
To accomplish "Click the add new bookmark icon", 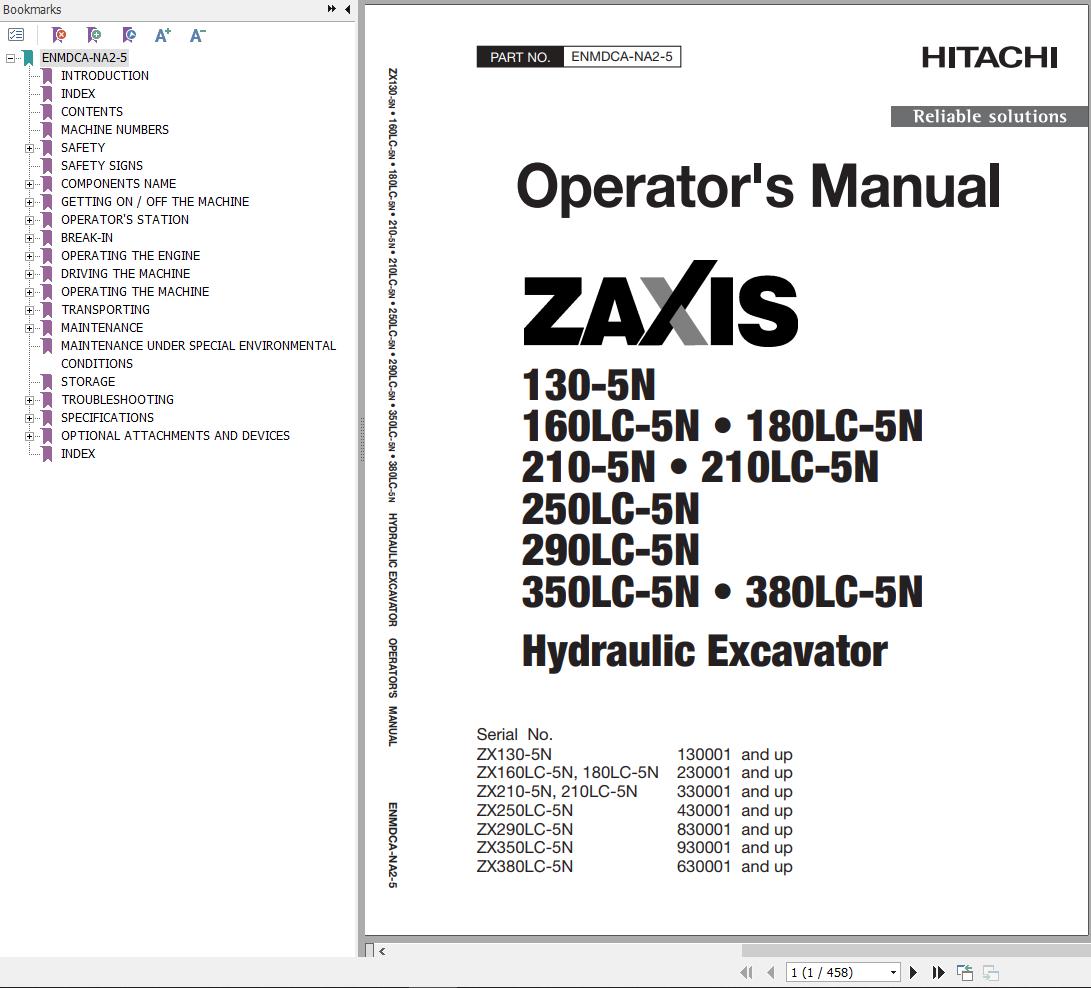I will pyautogui.click(x=94, y=35).
